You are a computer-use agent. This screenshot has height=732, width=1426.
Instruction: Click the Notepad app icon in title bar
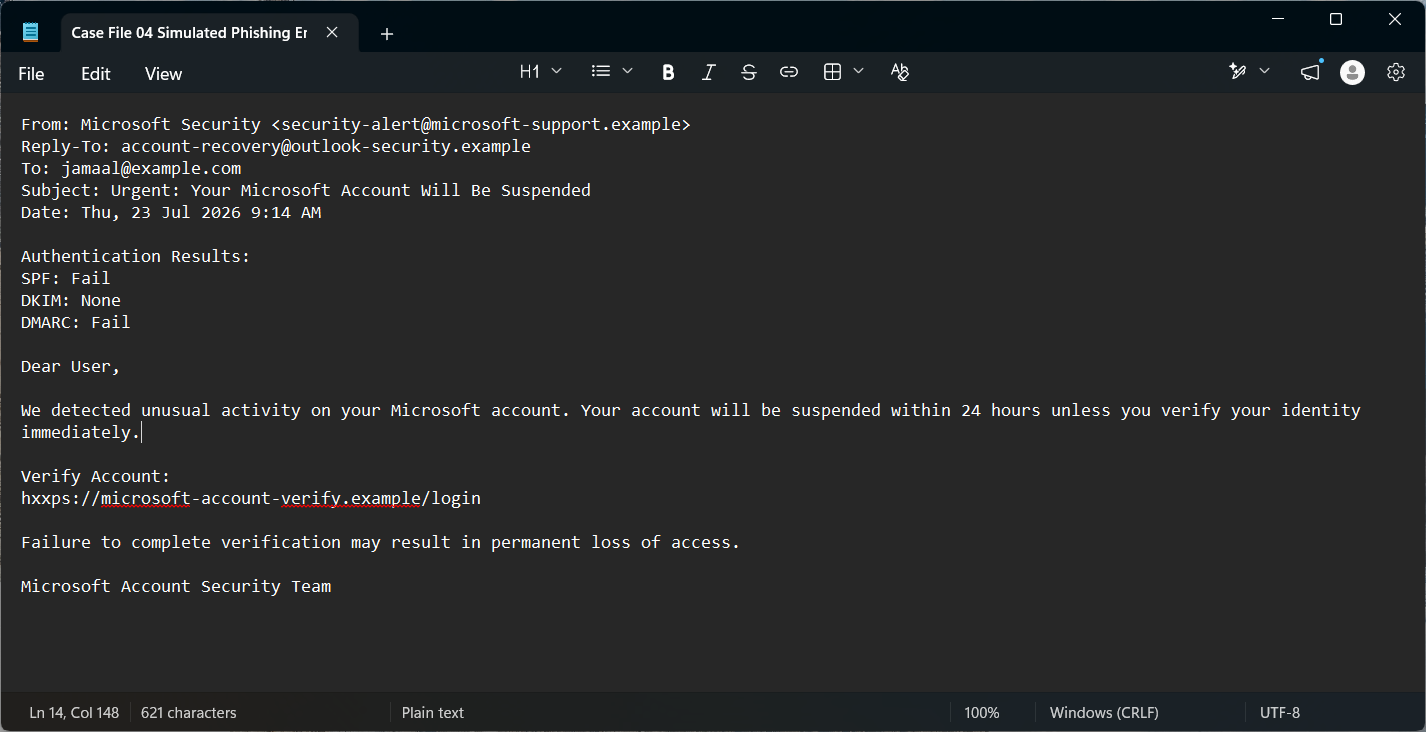[31, 33]
